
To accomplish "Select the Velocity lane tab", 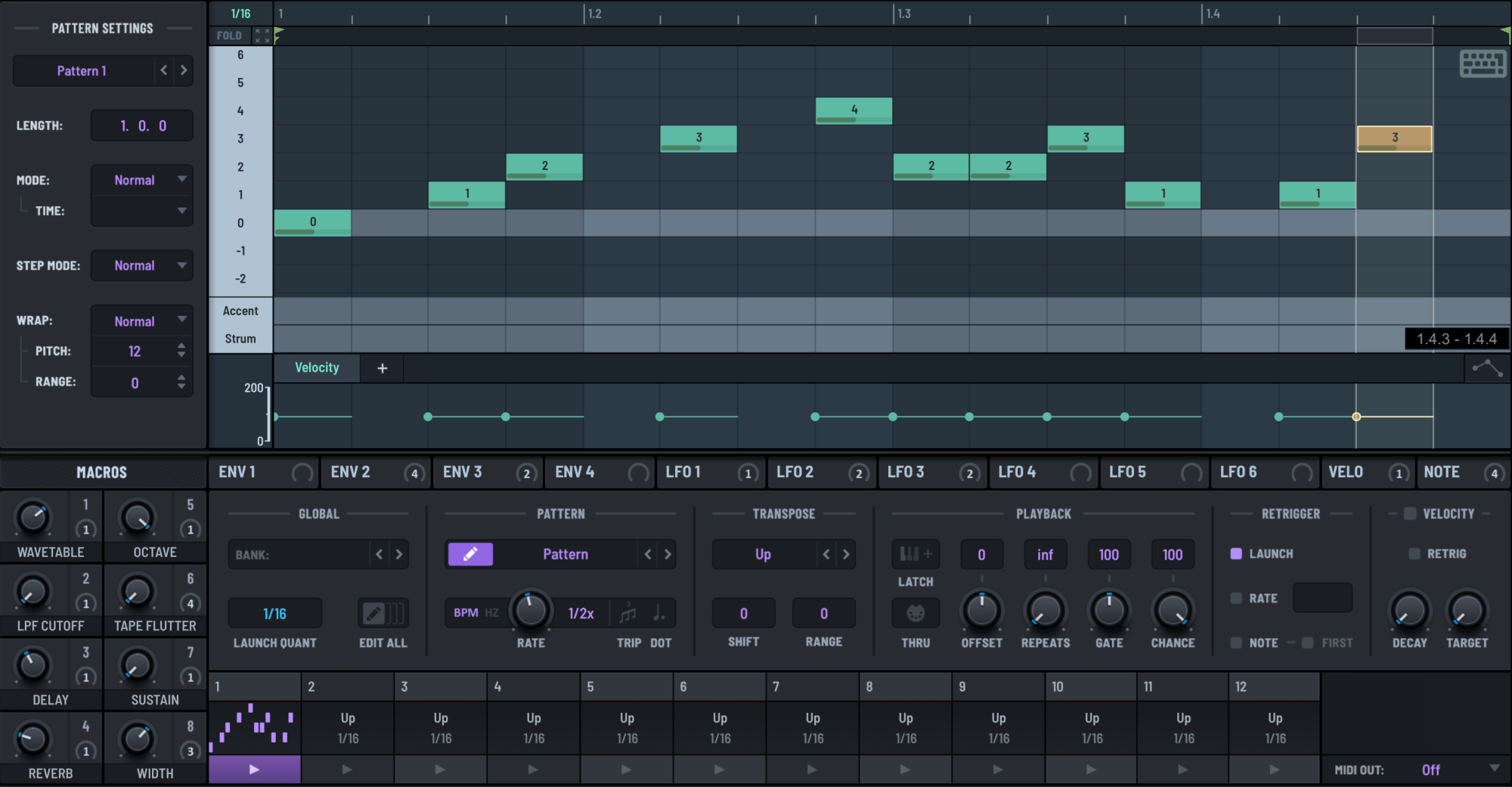I will click(x=317, y=367).
